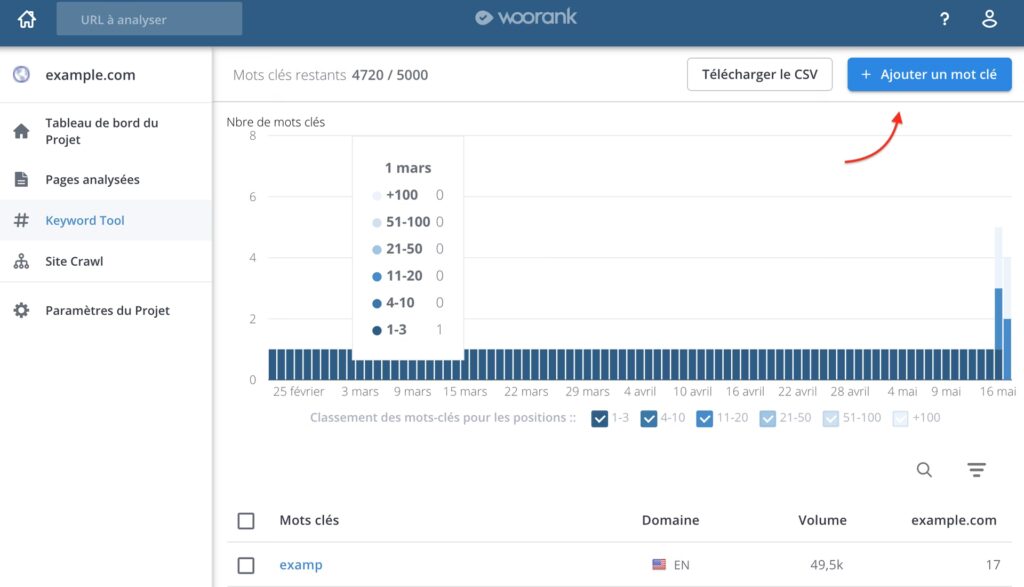The height and width of the screenshot is (587, 1024).
Task: Enable the +100 positions checkbox
Action: point(900,418)
